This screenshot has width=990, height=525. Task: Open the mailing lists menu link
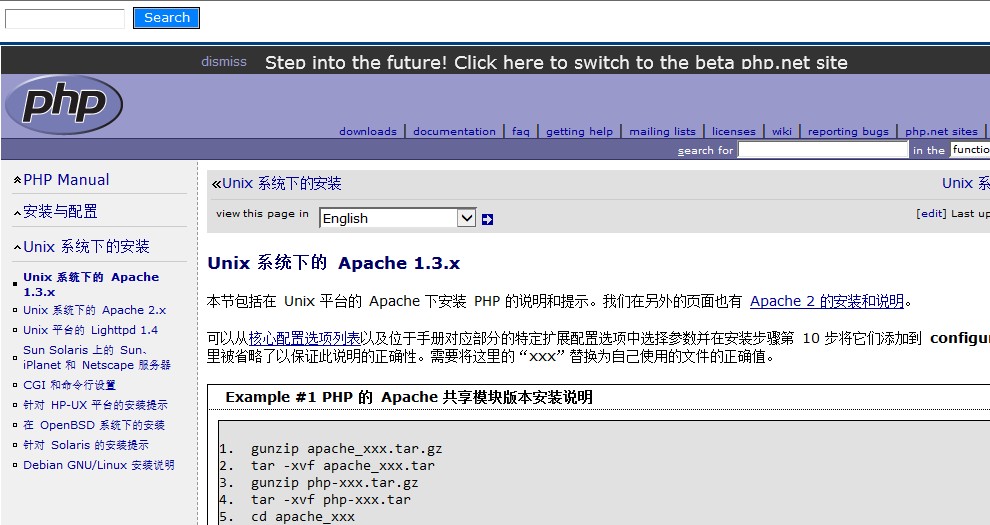[x=662, y=131]
